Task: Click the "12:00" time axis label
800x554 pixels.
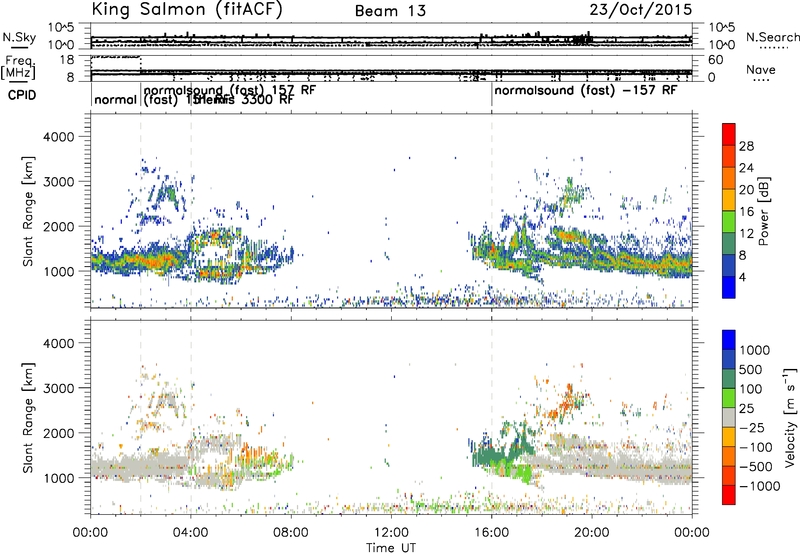Action: point(391,533)
